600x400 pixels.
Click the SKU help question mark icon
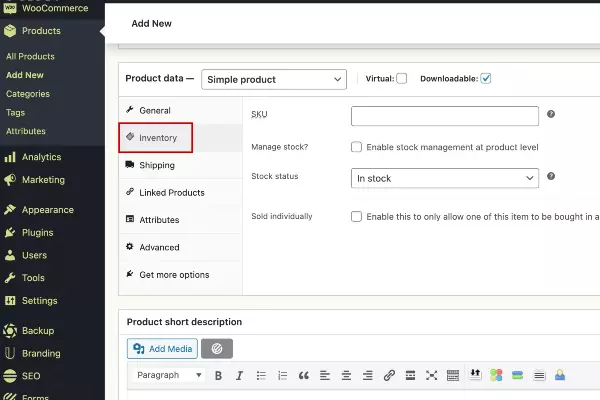[551, 115]
